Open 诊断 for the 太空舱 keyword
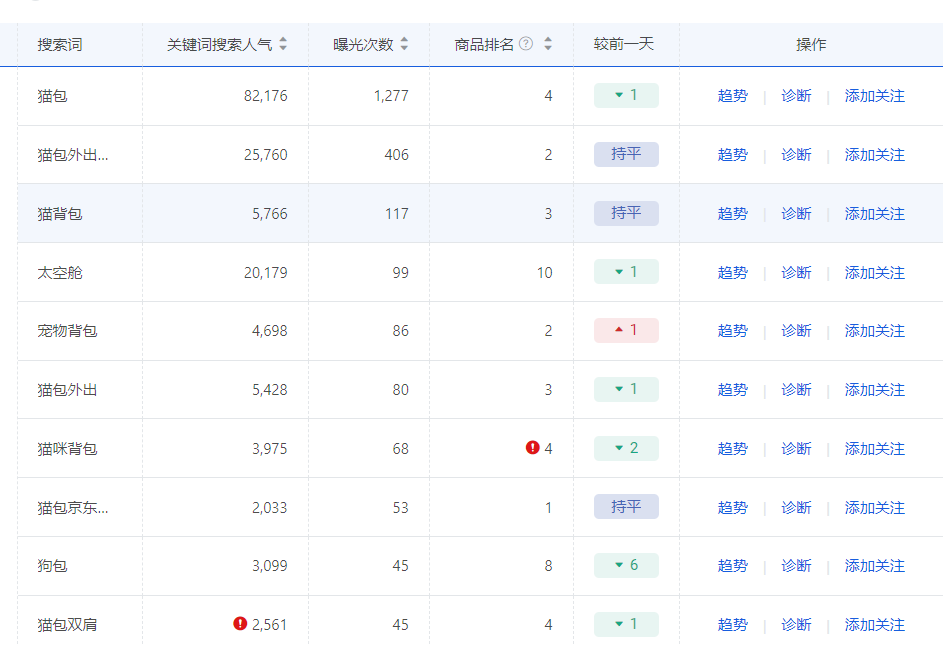The width and height of the screenshot is (947, 645). [796, 272]
